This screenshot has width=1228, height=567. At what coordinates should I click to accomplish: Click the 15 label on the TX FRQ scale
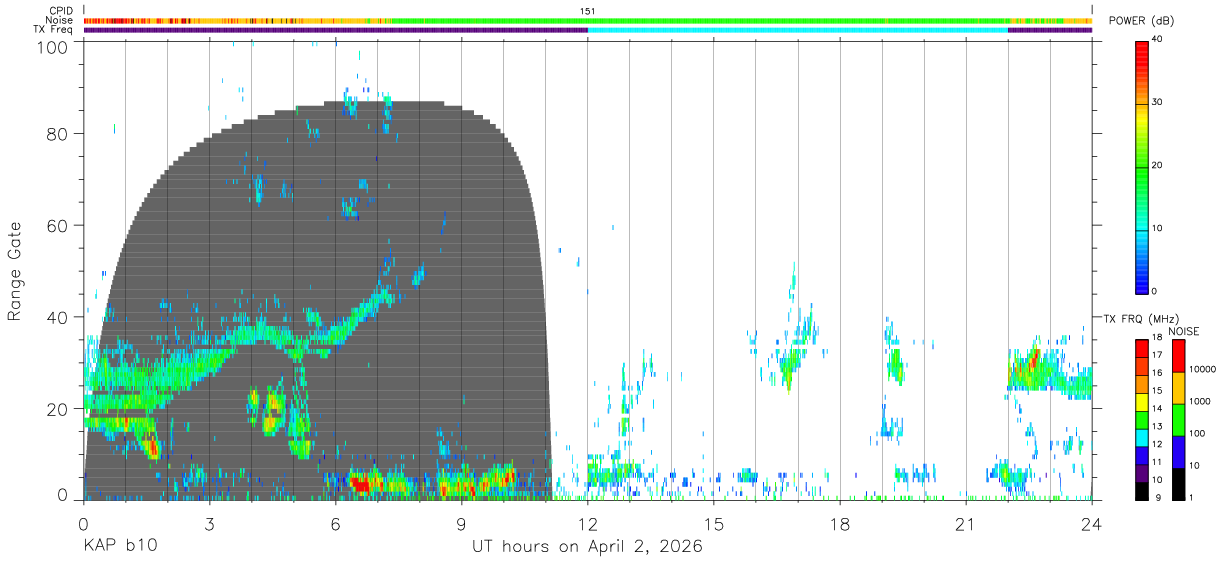click(x=1158, y=392)
